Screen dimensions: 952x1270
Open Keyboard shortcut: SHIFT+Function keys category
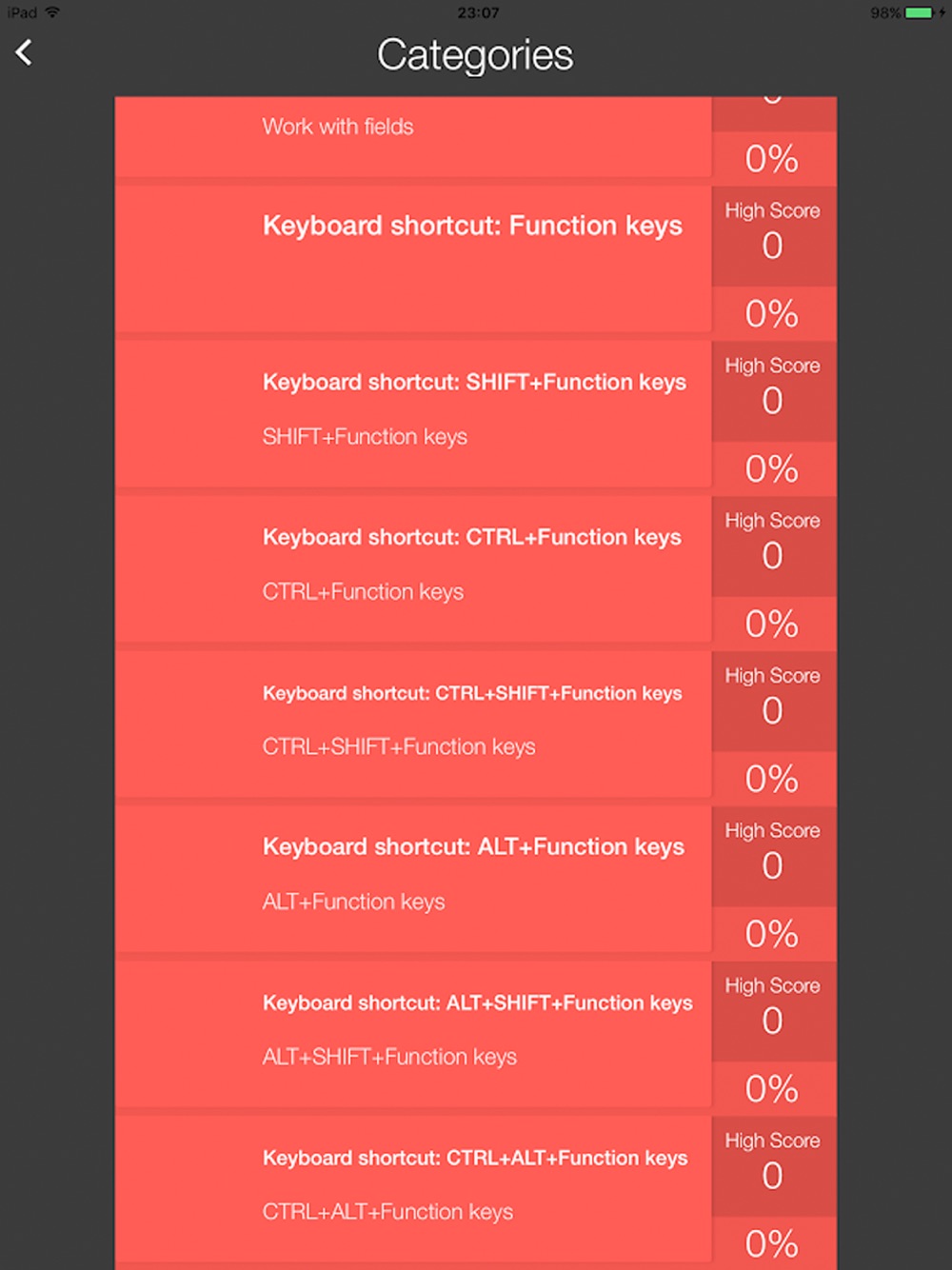coord(413,414)
